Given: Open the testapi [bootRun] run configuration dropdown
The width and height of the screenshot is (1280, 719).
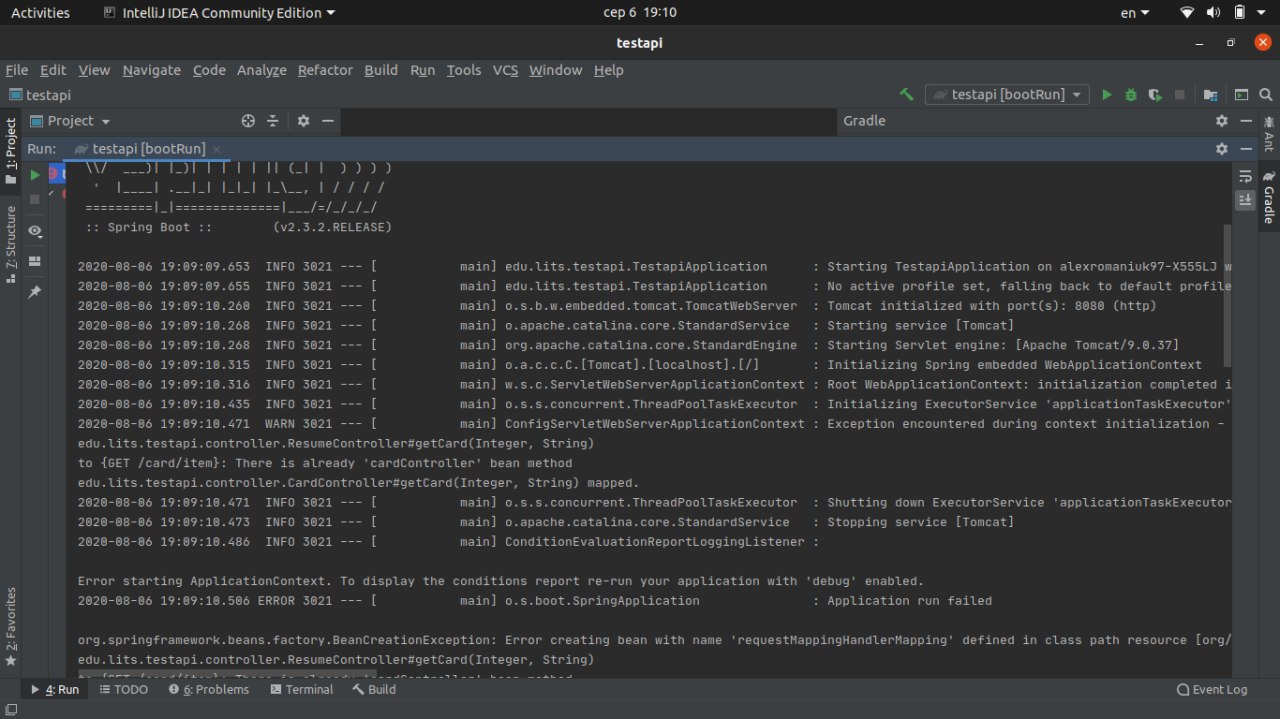Looking at the screenshot, I should (1007, 95).
